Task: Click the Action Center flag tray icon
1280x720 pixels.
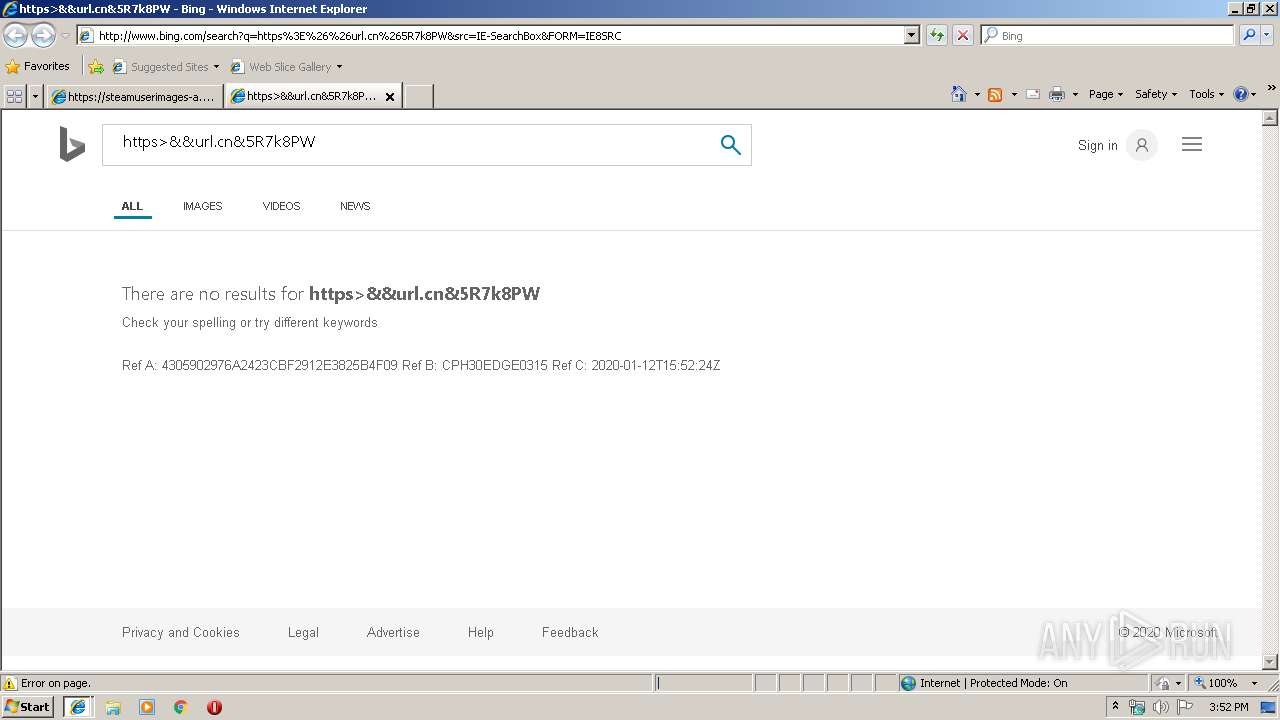Action: click(x=1186, y=707)
